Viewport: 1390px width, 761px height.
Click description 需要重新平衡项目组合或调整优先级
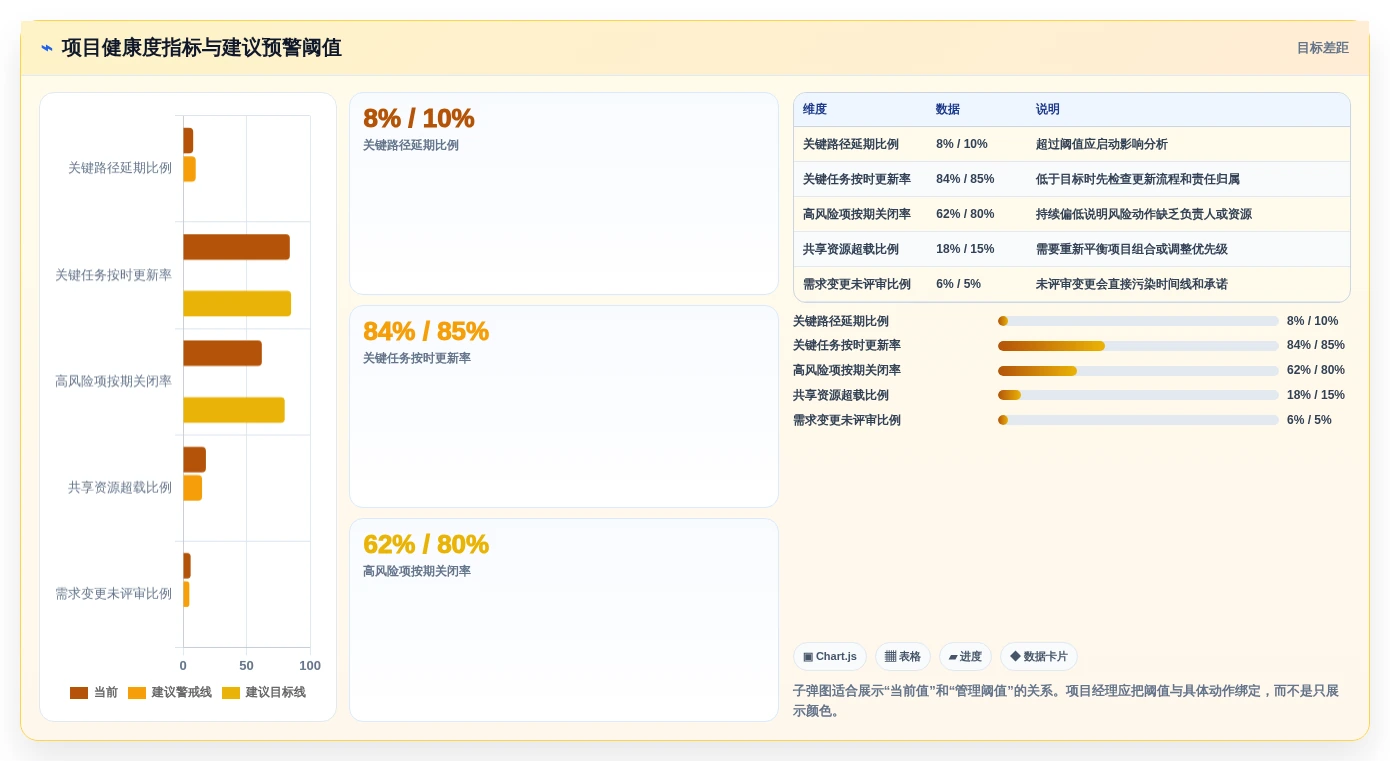pyautogui.click(x=1132, y=249)
